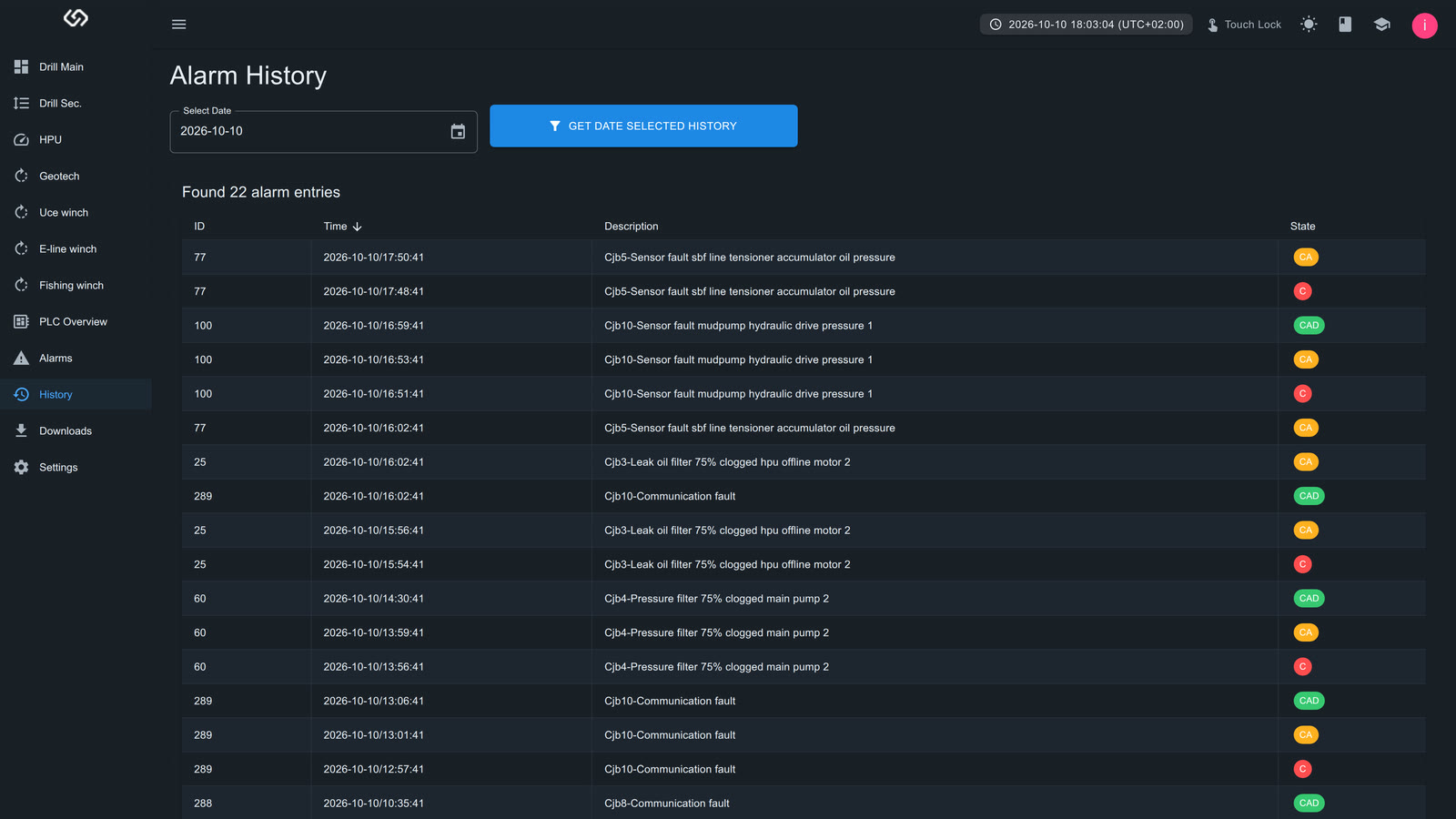Sort by Time column arrow
Image resolution: width=1456 pixels, height=819 pixels.
coord(358,227)
